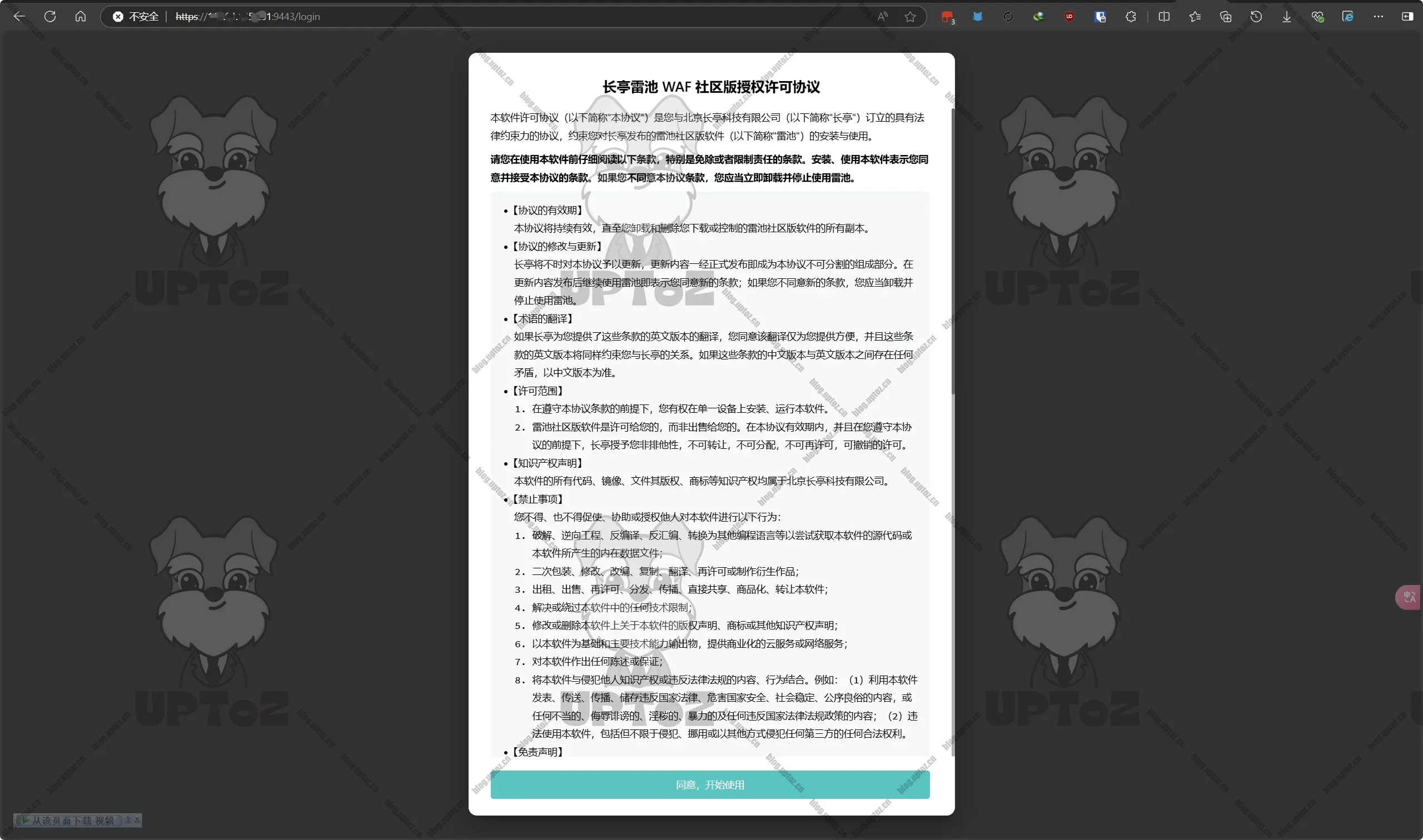Open the uBlock Origin extension icon
Viewport: 1423px width, 840px height.
click(1069, 17)
